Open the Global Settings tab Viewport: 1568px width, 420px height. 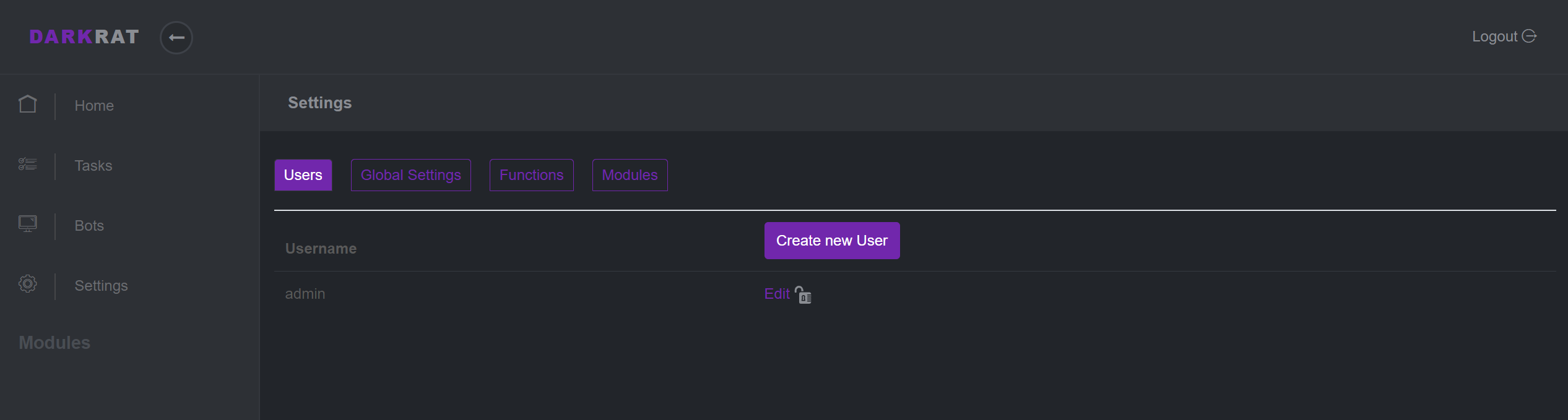411,175
